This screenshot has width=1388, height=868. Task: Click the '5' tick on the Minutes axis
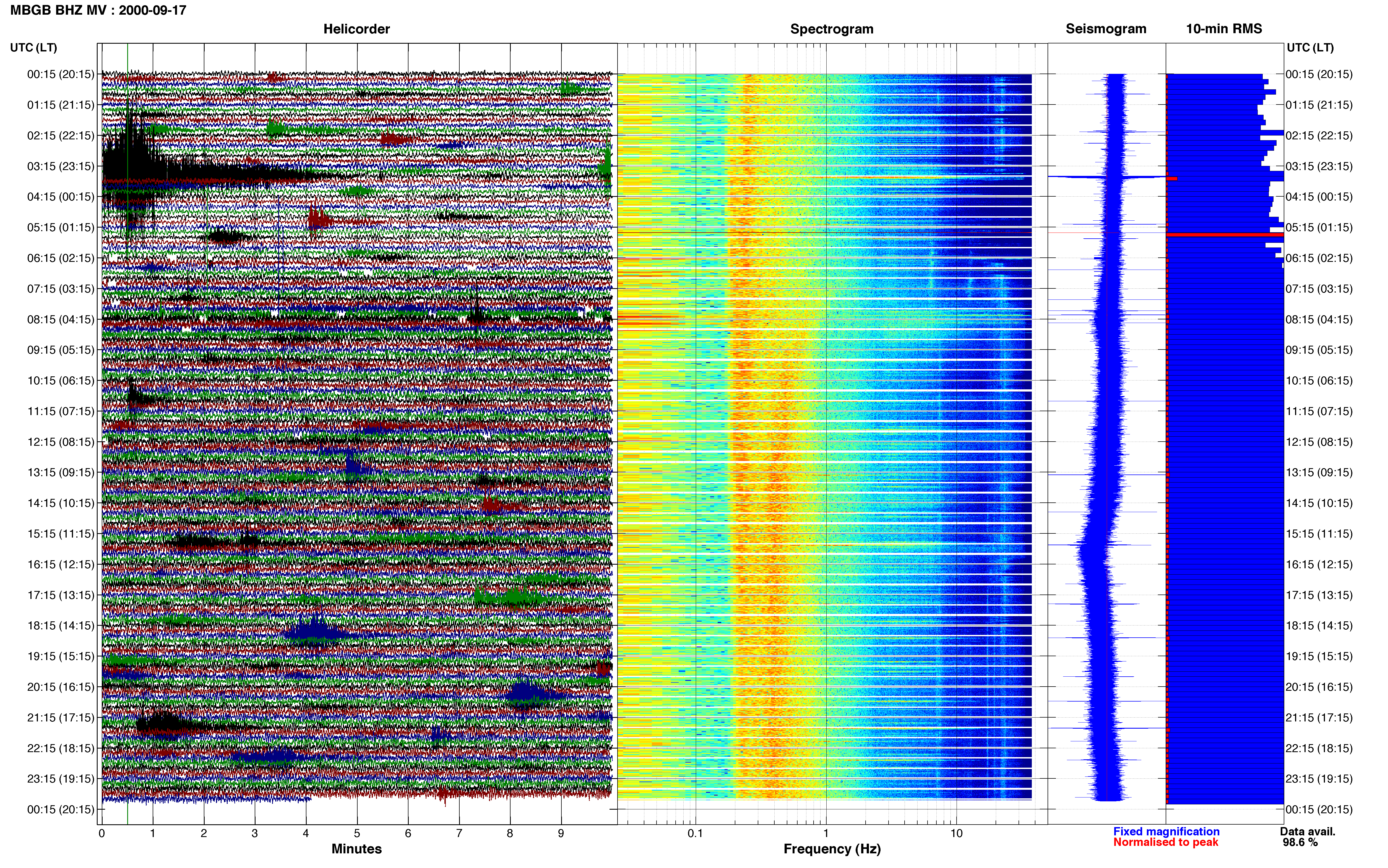pos(357,833)
